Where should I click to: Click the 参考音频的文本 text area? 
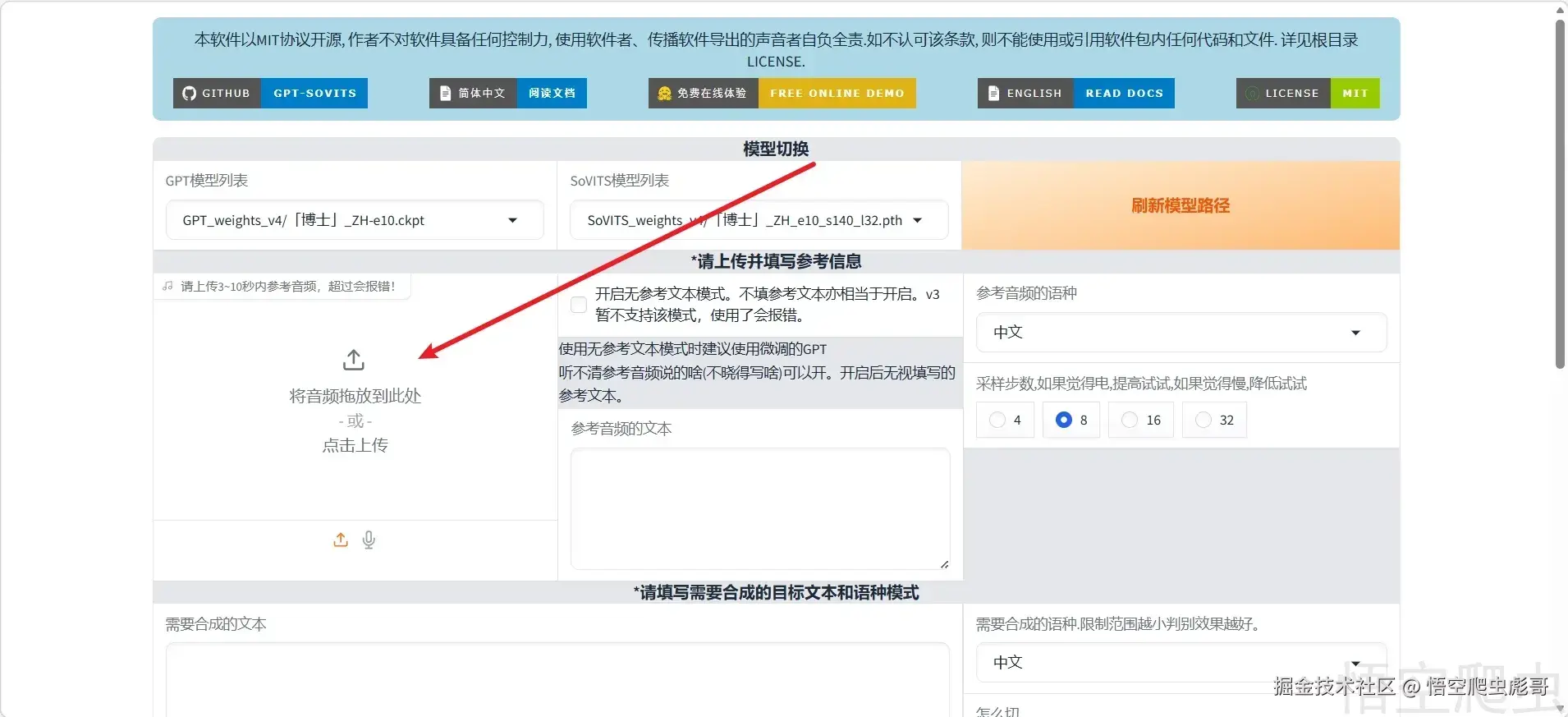point(760,508)
